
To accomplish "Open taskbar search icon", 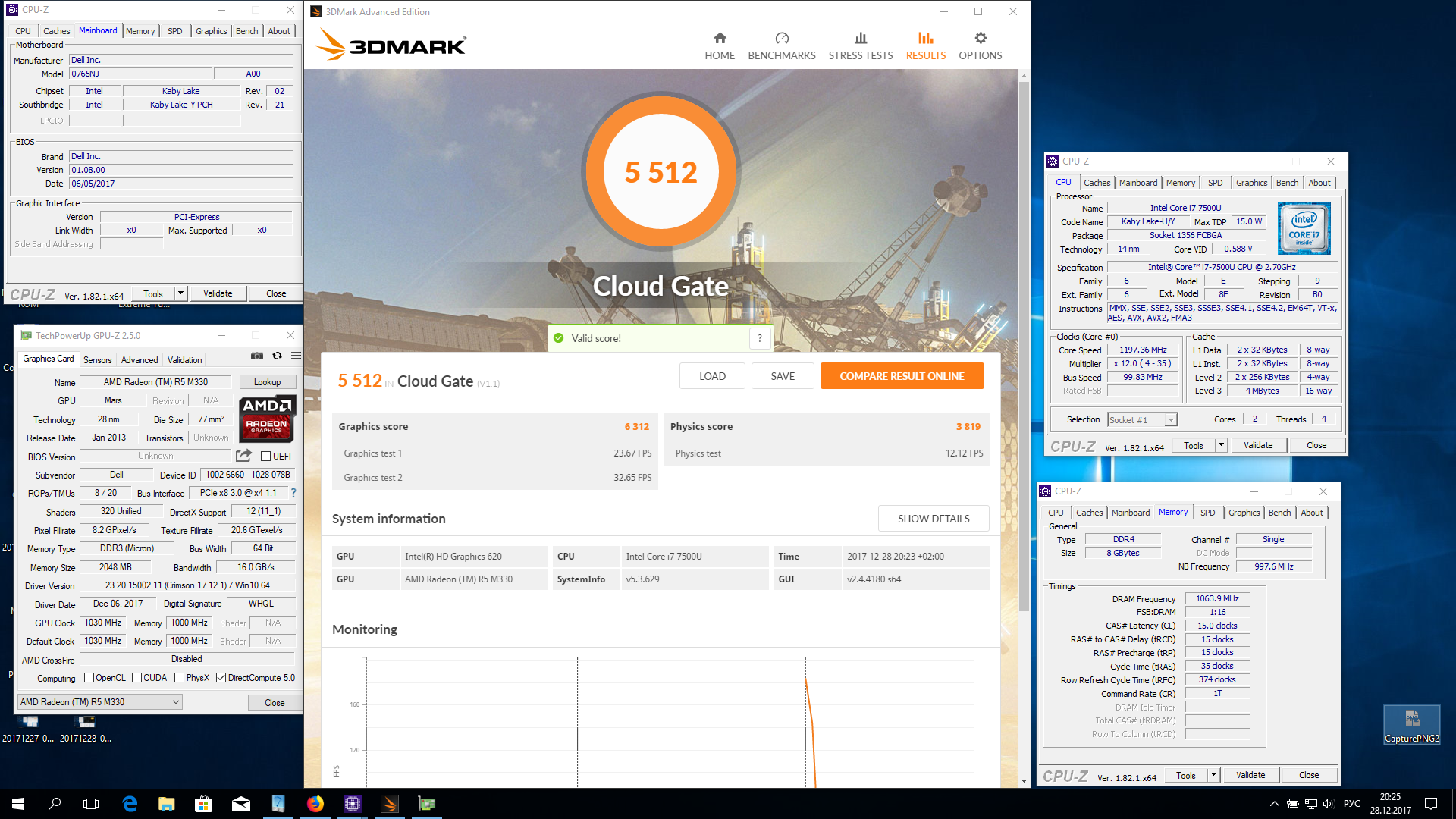I will (x=55, y=804).
